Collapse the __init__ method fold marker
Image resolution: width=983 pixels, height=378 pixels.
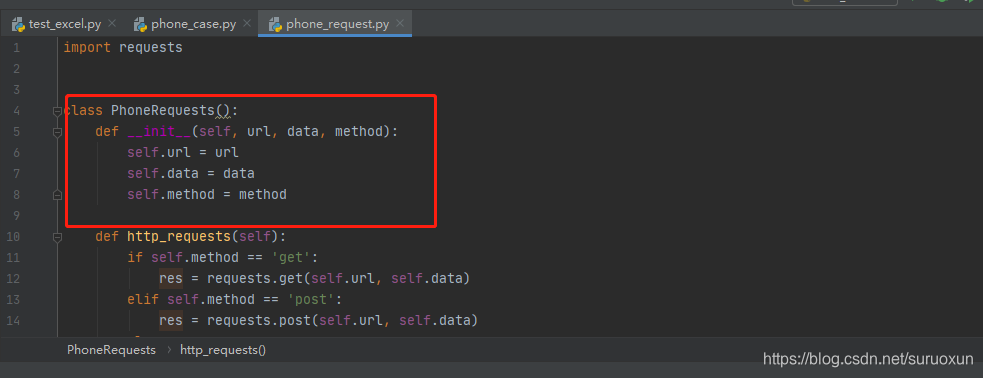(x=58, y=132)
